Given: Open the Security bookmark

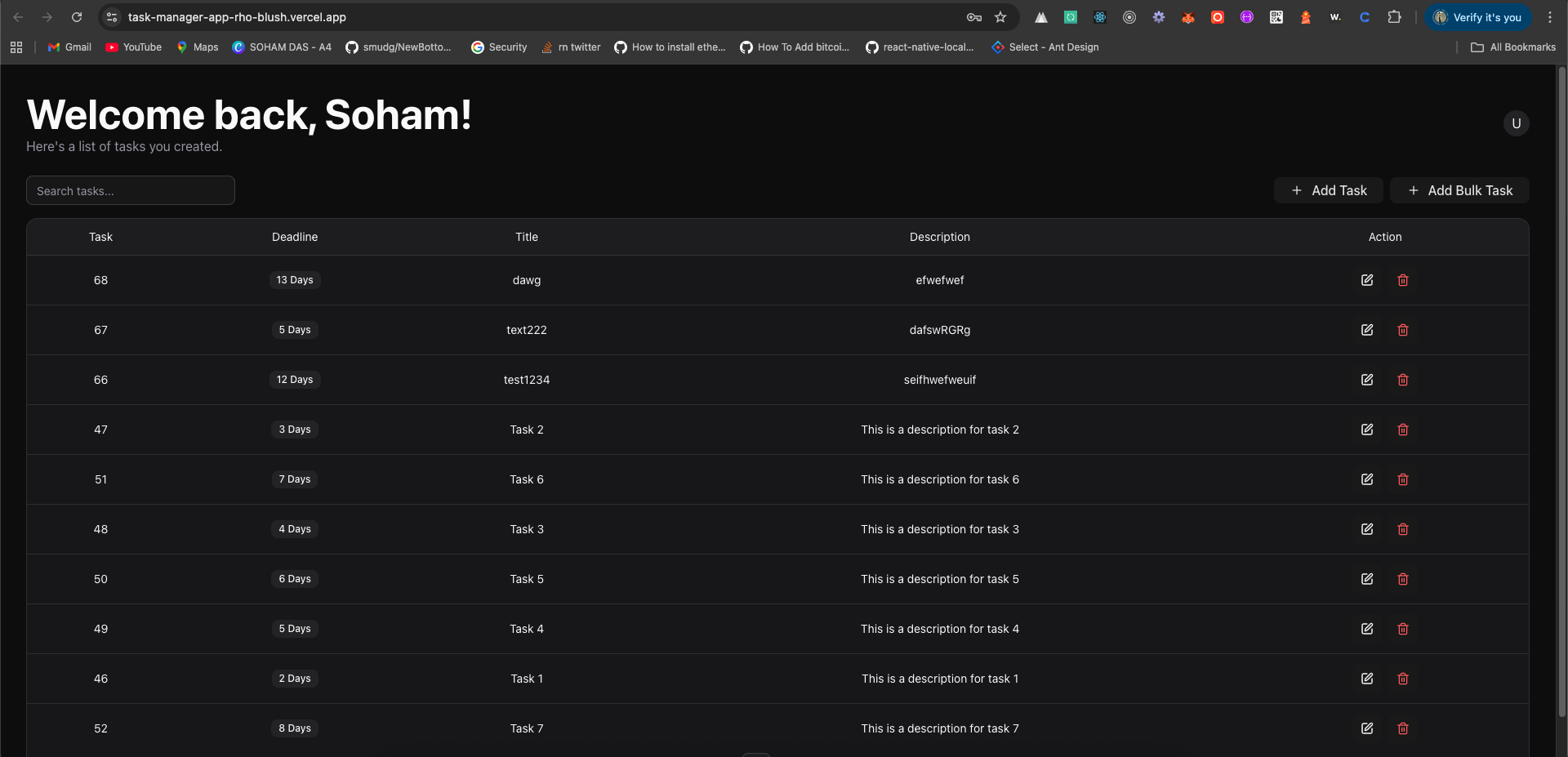Looking at the screenshot, I should click(x=499, y=47).
